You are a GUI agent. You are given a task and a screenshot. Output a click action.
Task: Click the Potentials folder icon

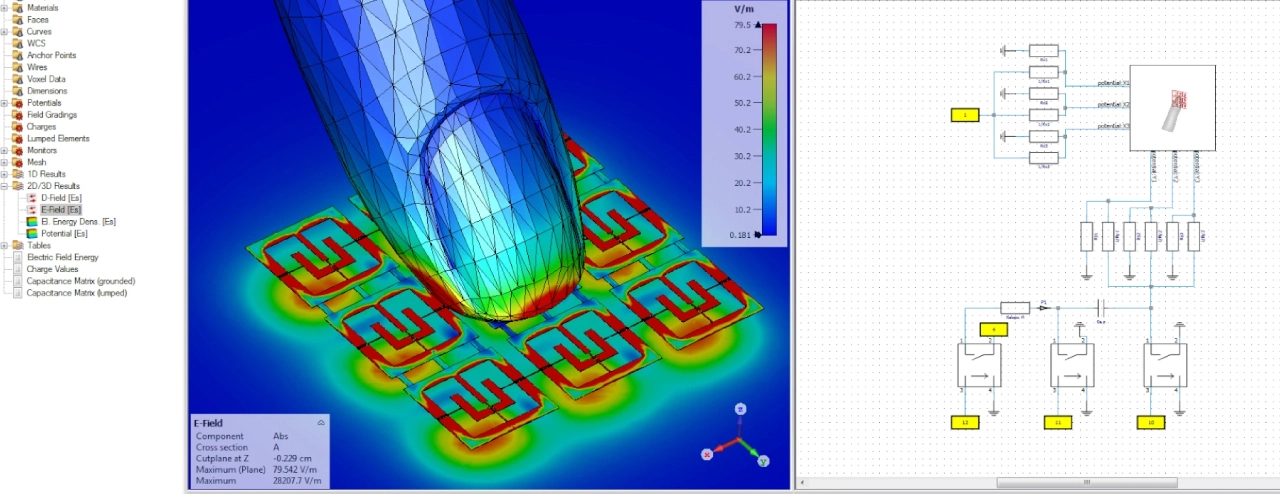17,103
